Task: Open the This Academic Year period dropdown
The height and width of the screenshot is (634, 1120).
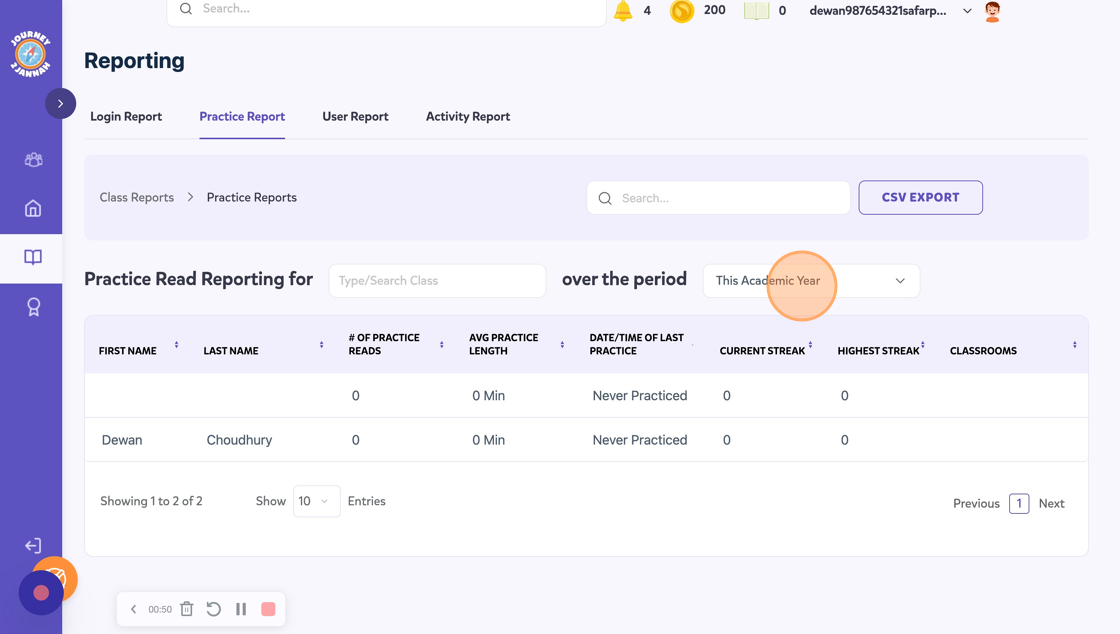Action: [x=811, y=281]
